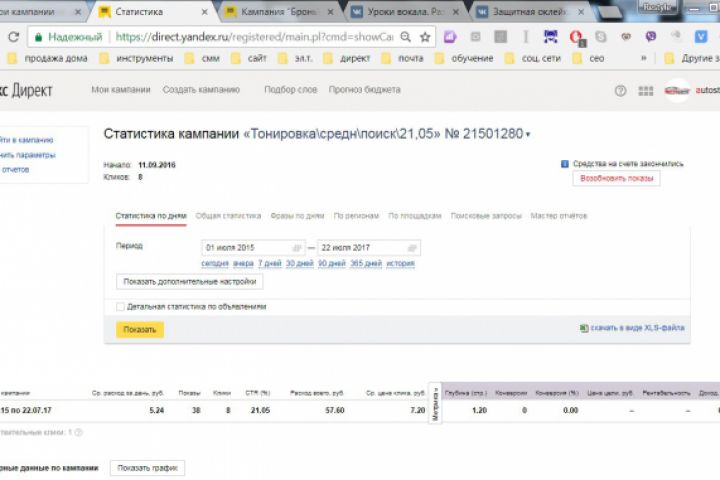The image size is (720, 480).
Task: Open the 'директ' bookmark folder
Action: point(347,58)
